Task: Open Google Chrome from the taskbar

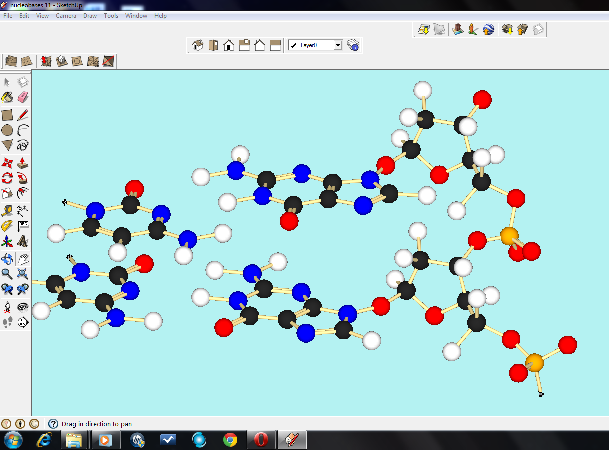Action: point(229,440)
